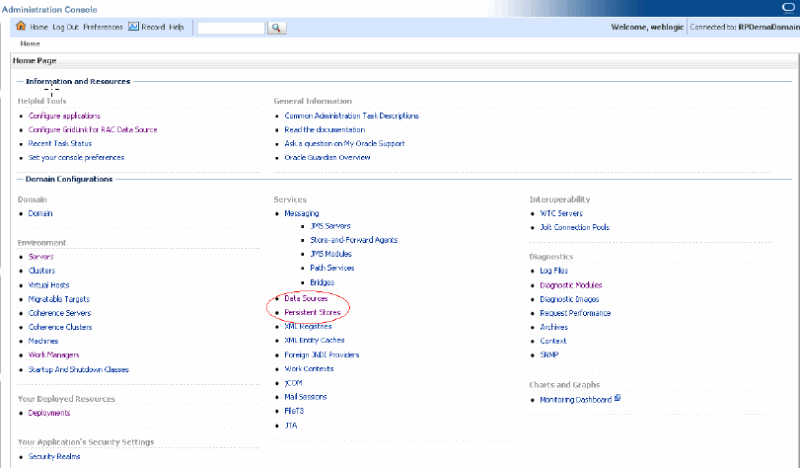Open Configure GridLink for RAC Data Source
This screenshot has height=470, width=800.
[x=93, y=130]
